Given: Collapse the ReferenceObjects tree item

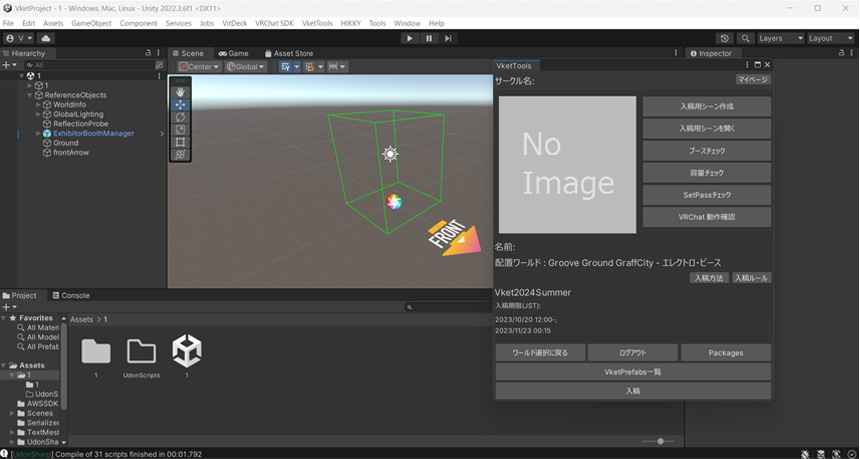Looking at the screenshot, I should 30,95.
